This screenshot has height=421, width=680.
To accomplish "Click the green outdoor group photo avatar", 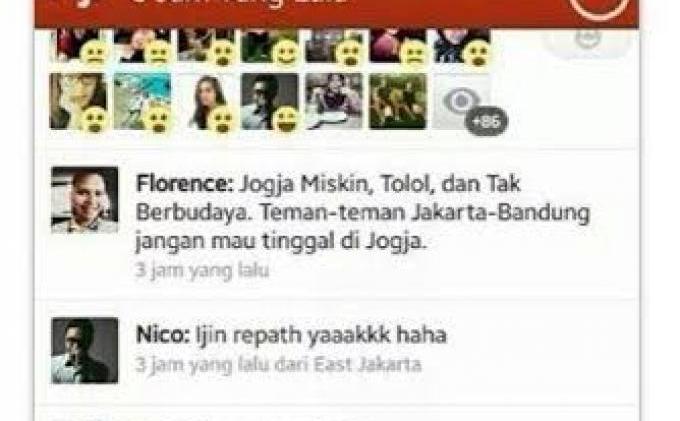I will pyautogui.click(x=398, y=101).
